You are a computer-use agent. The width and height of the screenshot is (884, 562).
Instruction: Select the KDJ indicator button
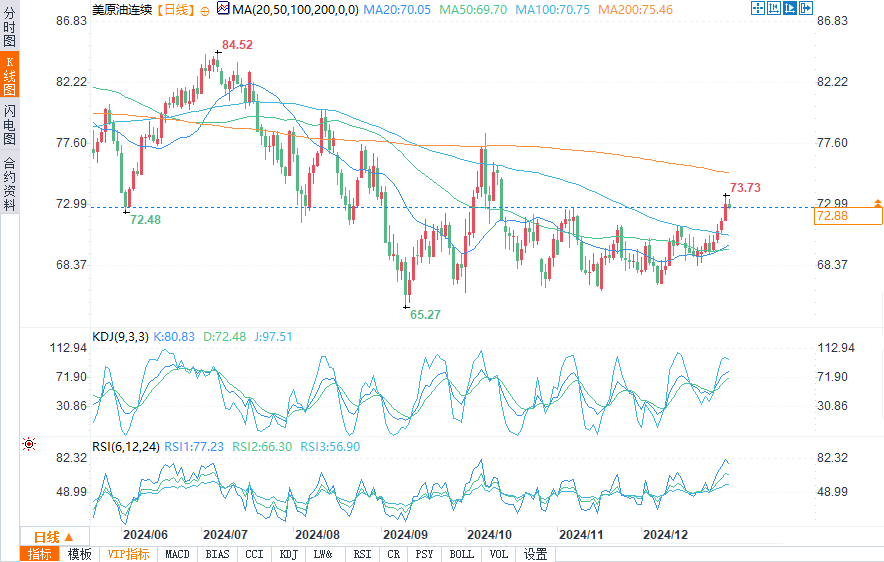[x=289, y=554]
